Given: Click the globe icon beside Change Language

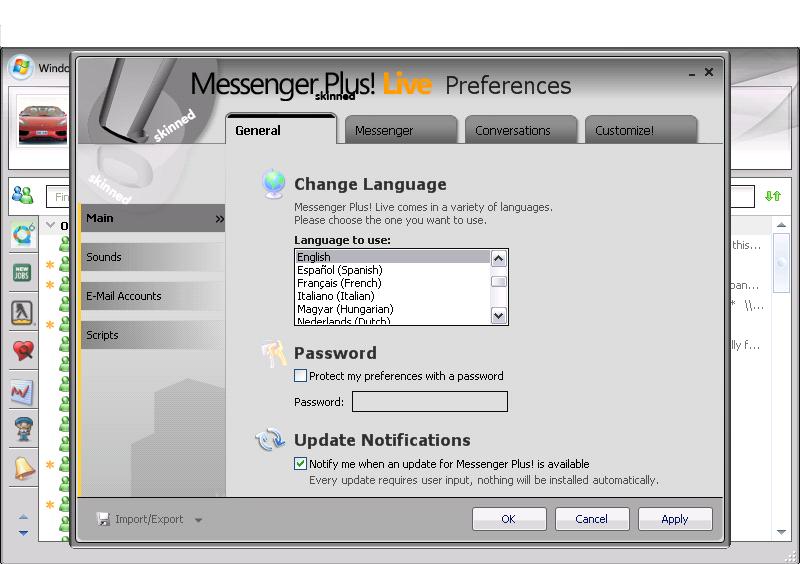Looking at the screenshot, I should point(272,184).
